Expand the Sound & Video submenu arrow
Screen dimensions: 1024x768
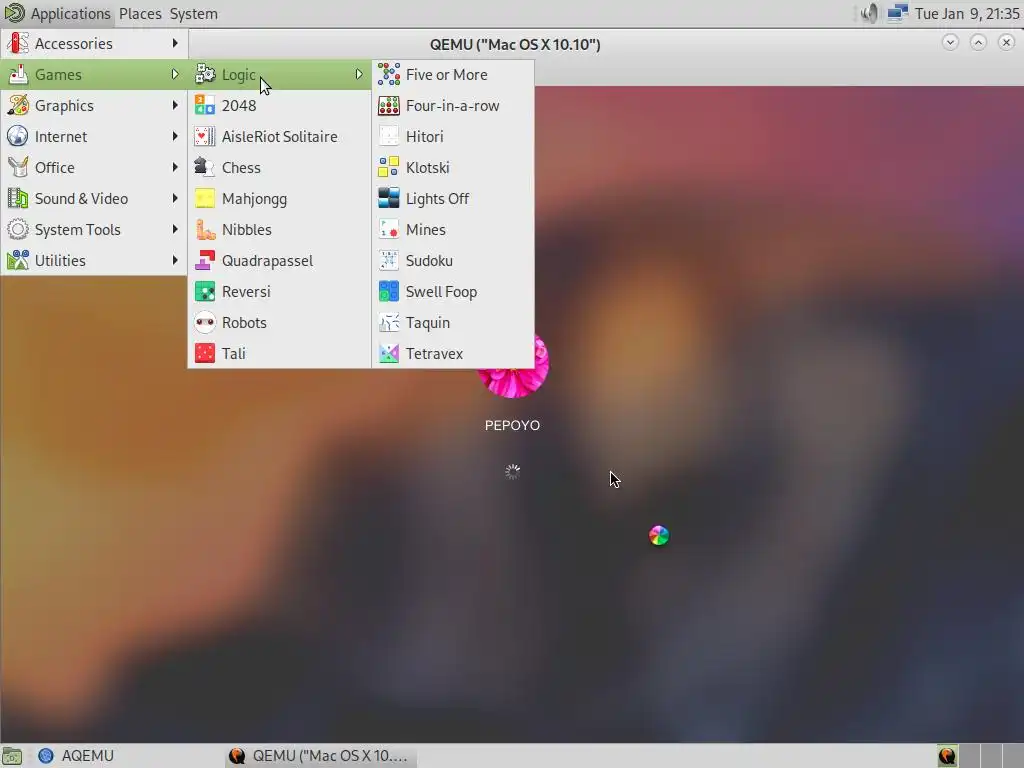(x=175, y=199)
